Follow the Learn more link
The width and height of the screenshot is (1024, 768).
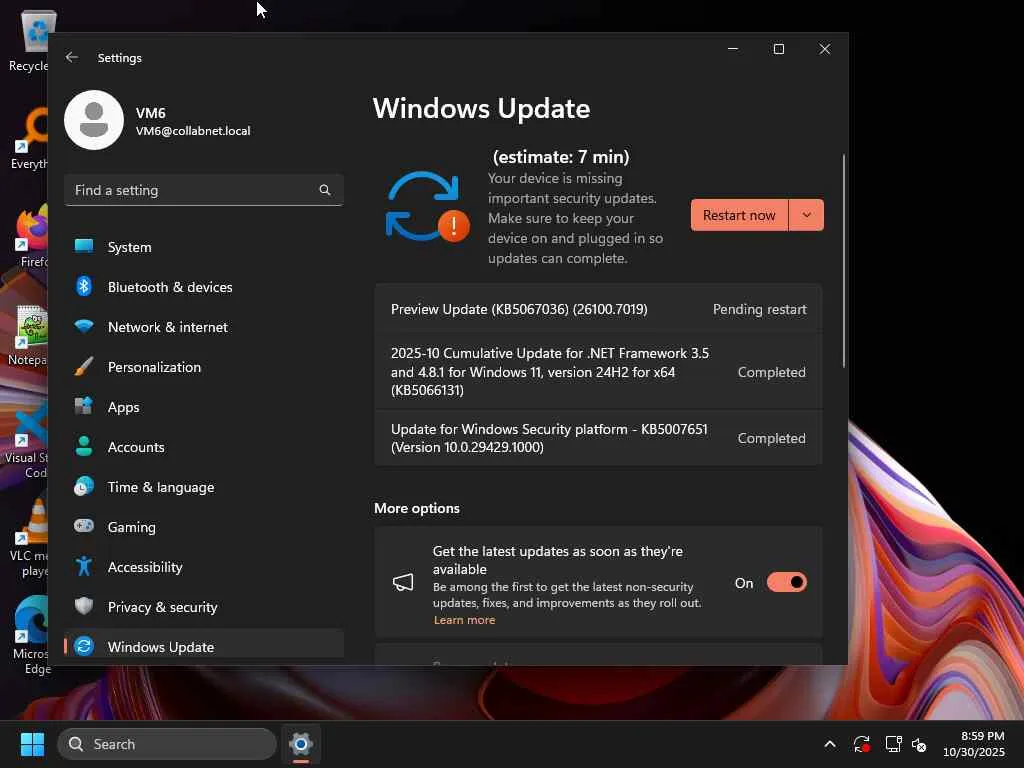click(x=464, y=620)
